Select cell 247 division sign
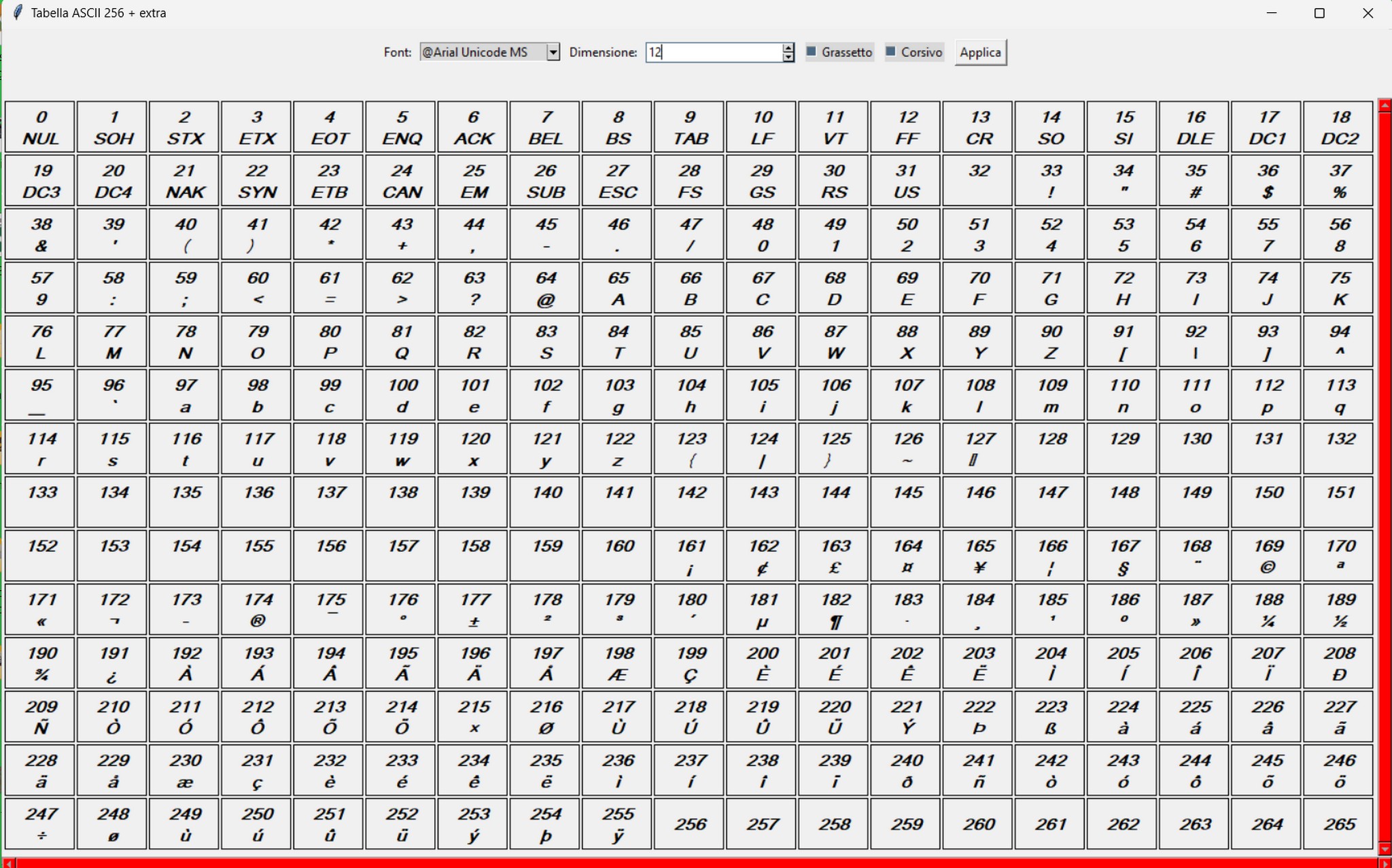1392x868 pixels. click(41, 825)
